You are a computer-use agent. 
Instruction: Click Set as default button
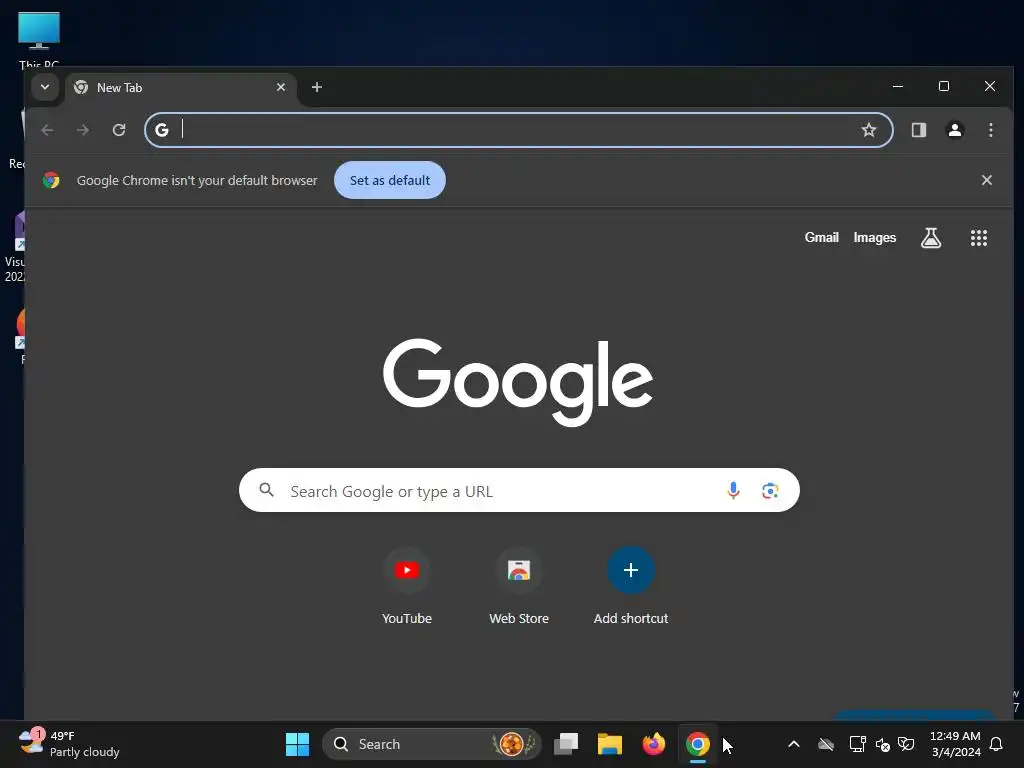point(390,180)
